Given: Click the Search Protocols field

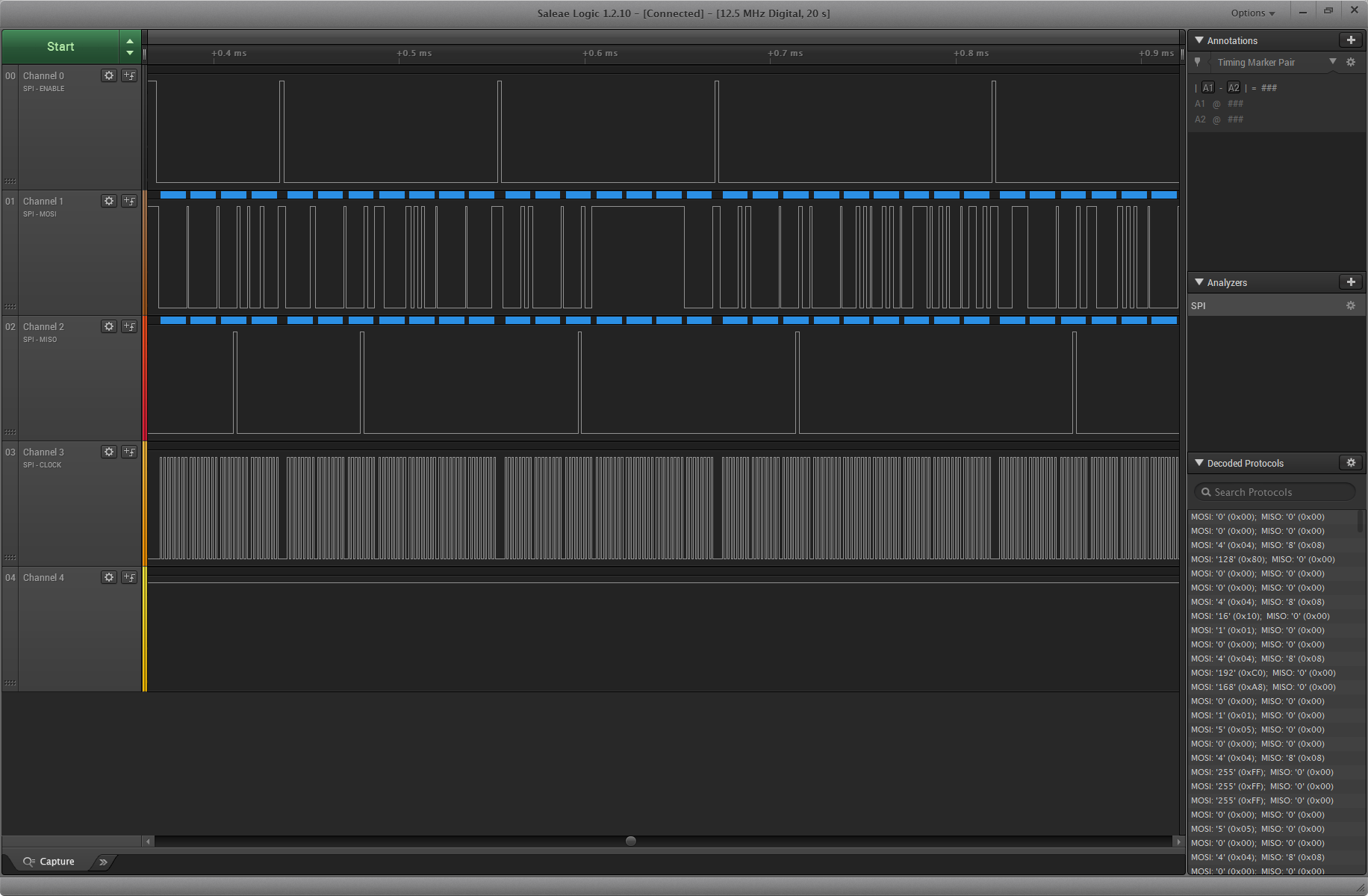Looking at the screenshot, I should click(x=1274, y=492).
